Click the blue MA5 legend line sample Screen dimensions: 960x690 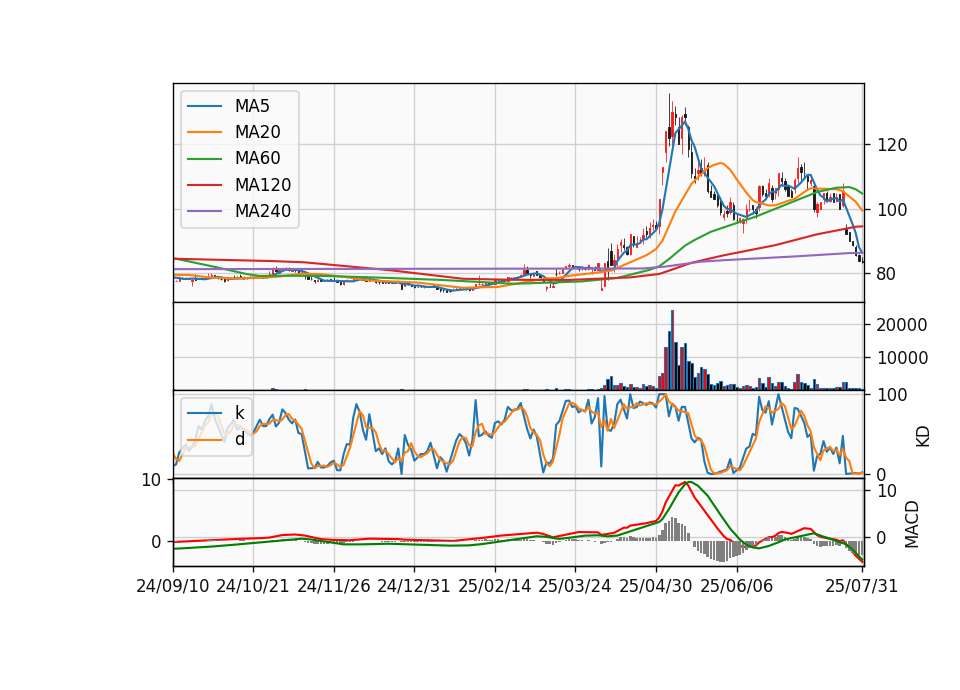coord(204,106)
